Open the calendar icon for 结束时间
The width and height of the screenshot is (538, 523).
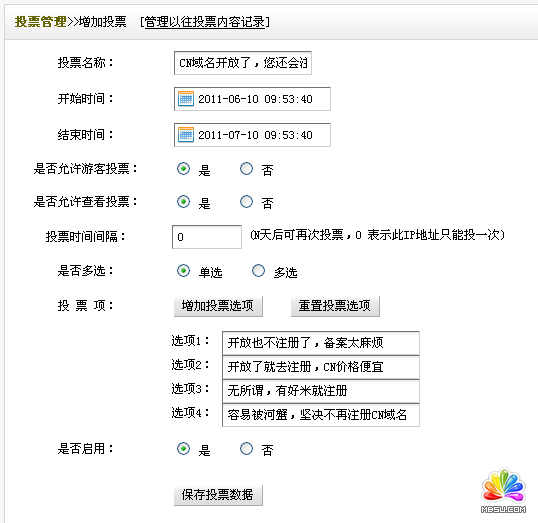186,135
